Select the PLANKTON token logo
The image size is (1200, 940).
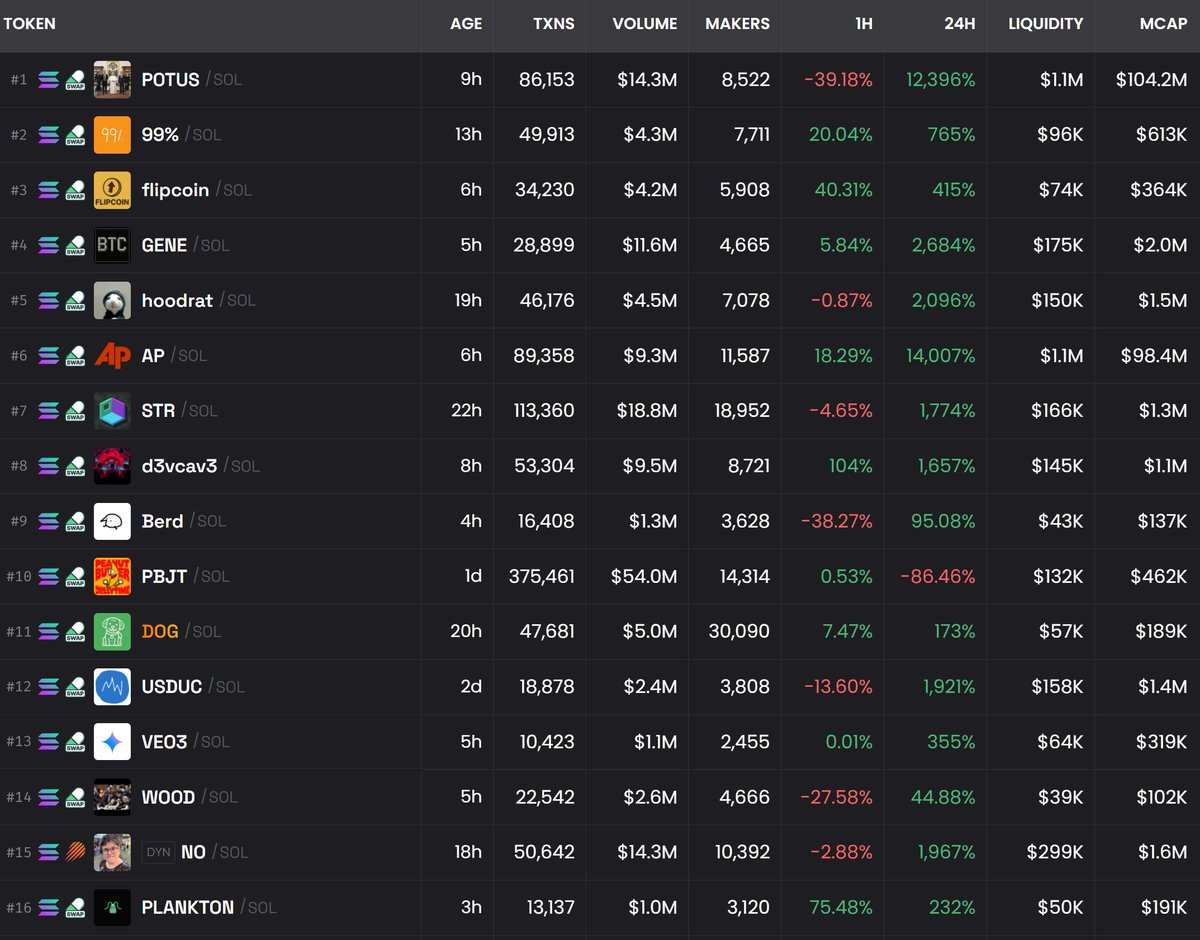click(112, 908)
